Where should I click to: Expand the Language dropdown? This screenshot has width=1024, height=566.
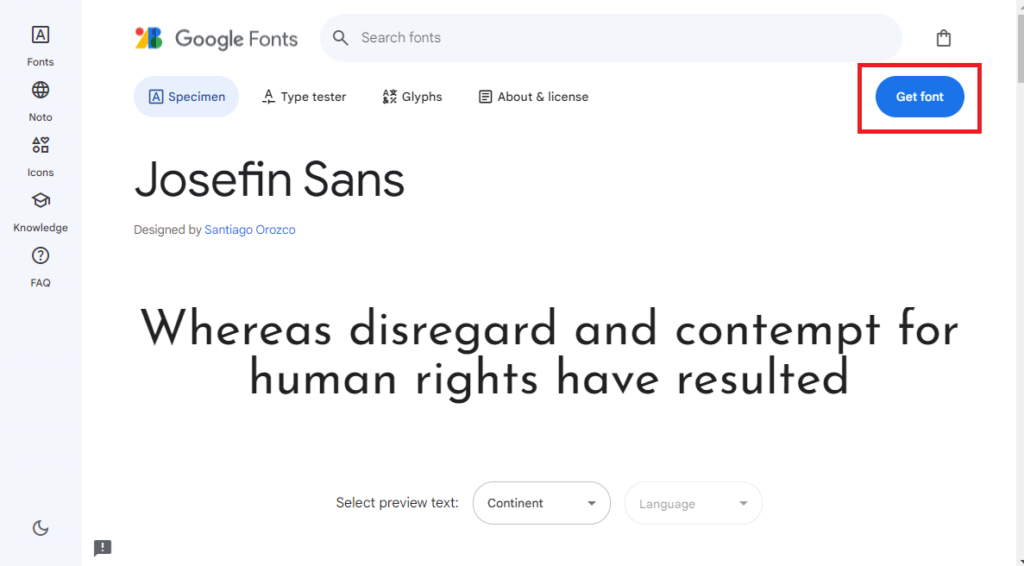click(693, 503)
